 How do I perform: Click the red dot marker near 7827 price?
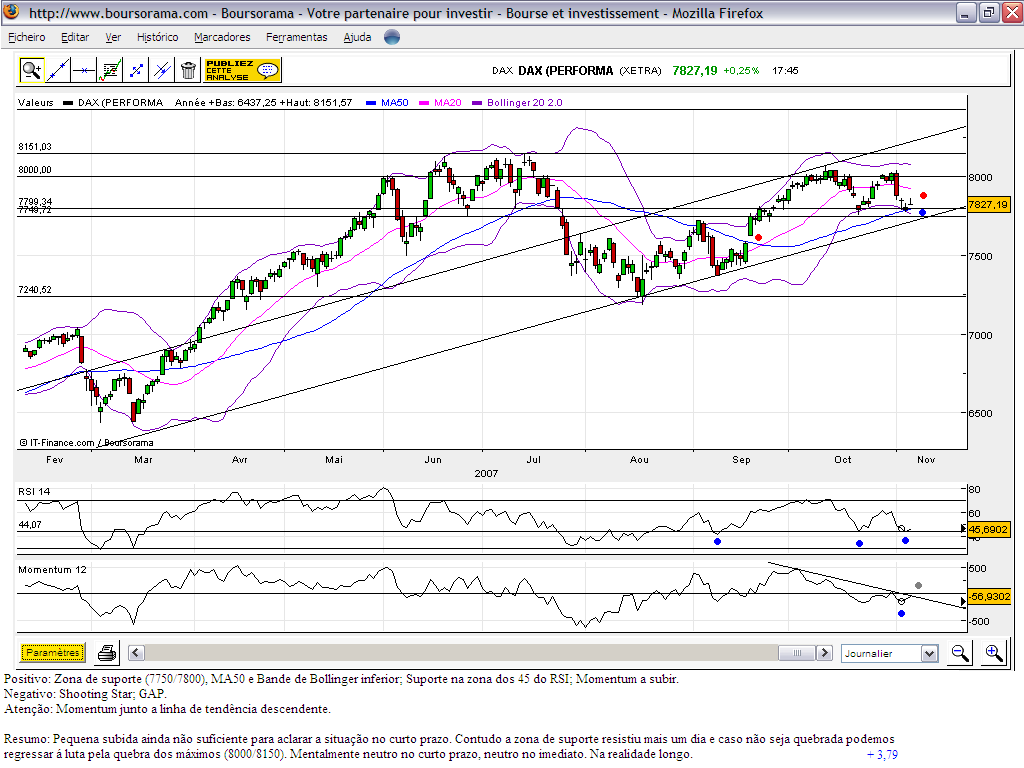[x=923, y=195]
